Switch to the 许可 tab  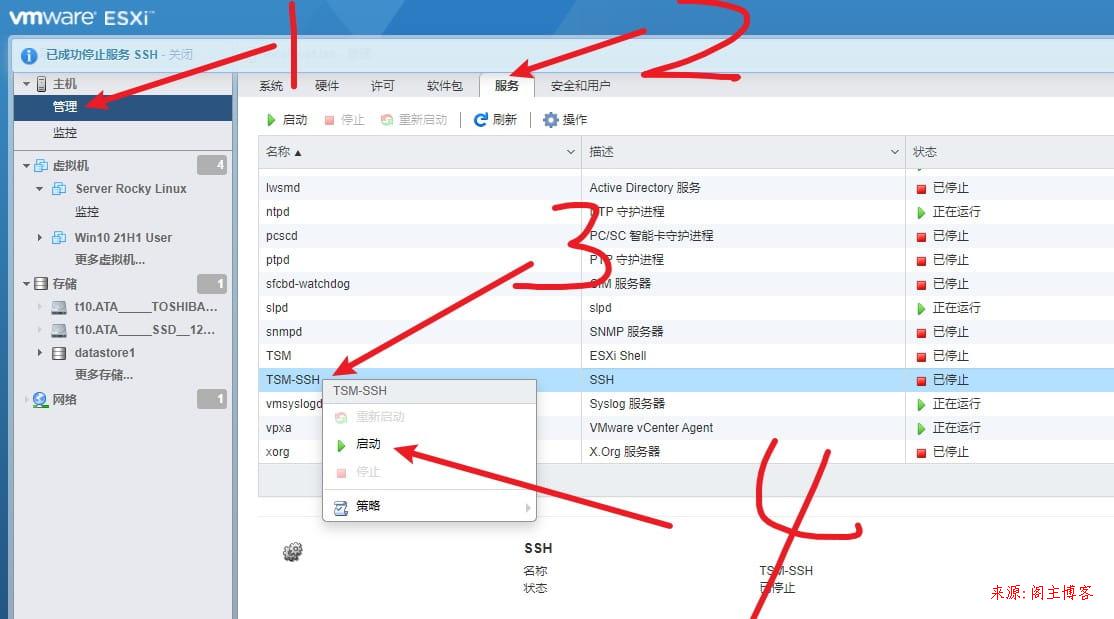point(382,86)
